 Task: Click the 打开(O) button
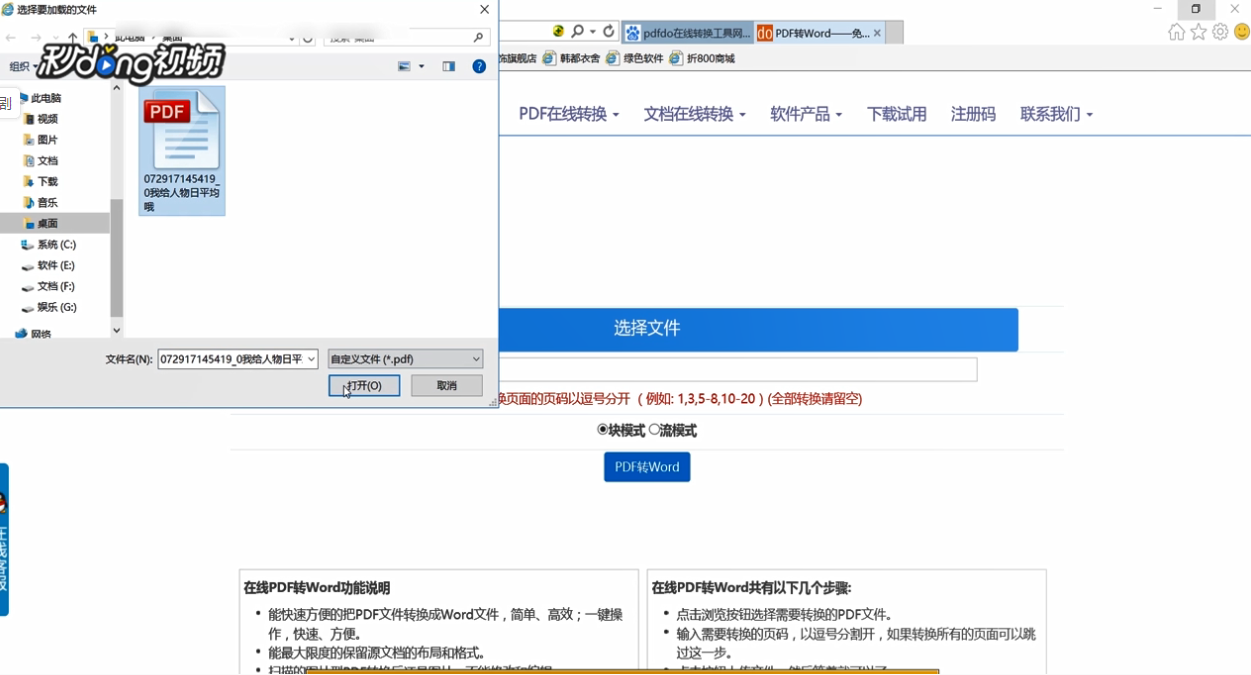pos(364,385)
